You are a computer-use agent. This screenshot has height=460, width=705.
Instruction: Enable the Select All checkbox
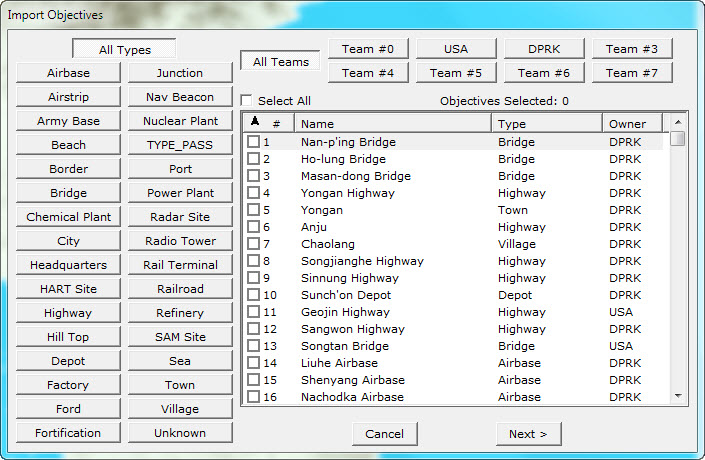[247, 101]
